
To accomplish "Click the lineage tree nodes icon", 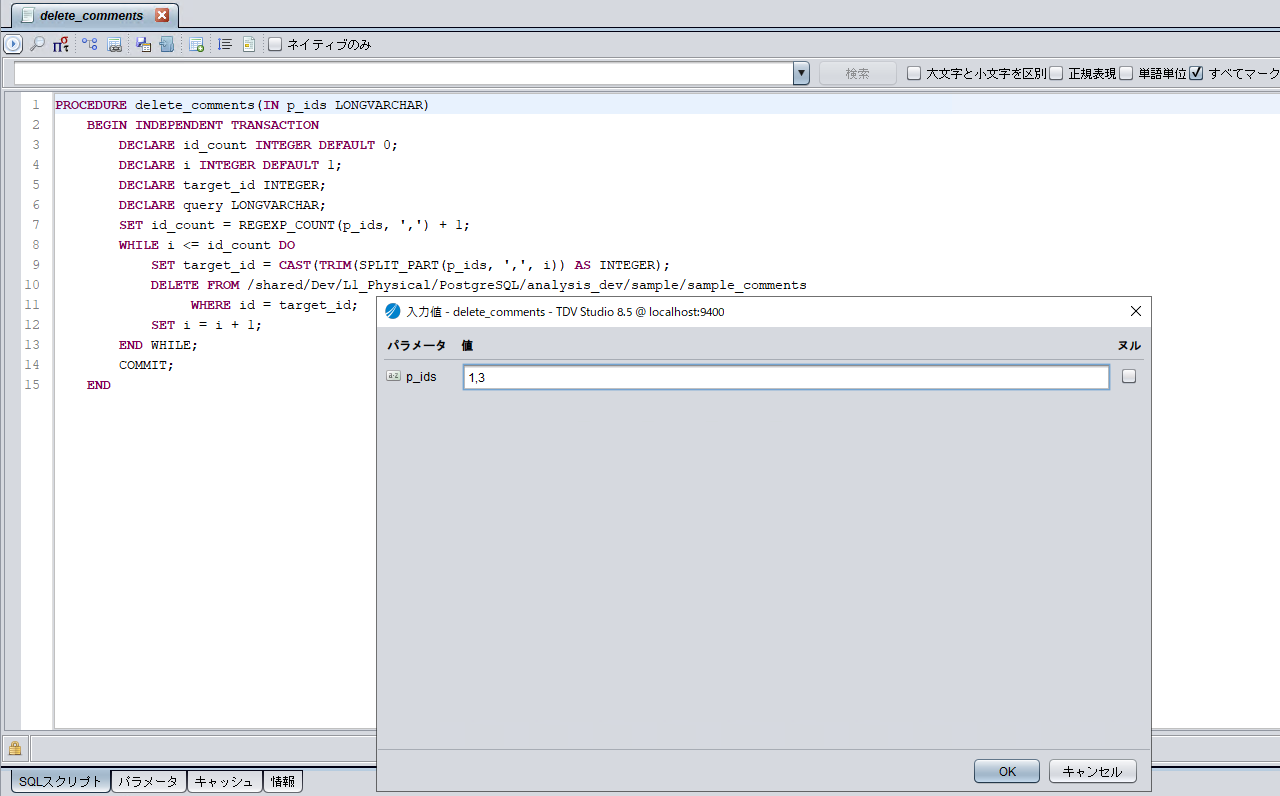I will [x=90, y=44].
